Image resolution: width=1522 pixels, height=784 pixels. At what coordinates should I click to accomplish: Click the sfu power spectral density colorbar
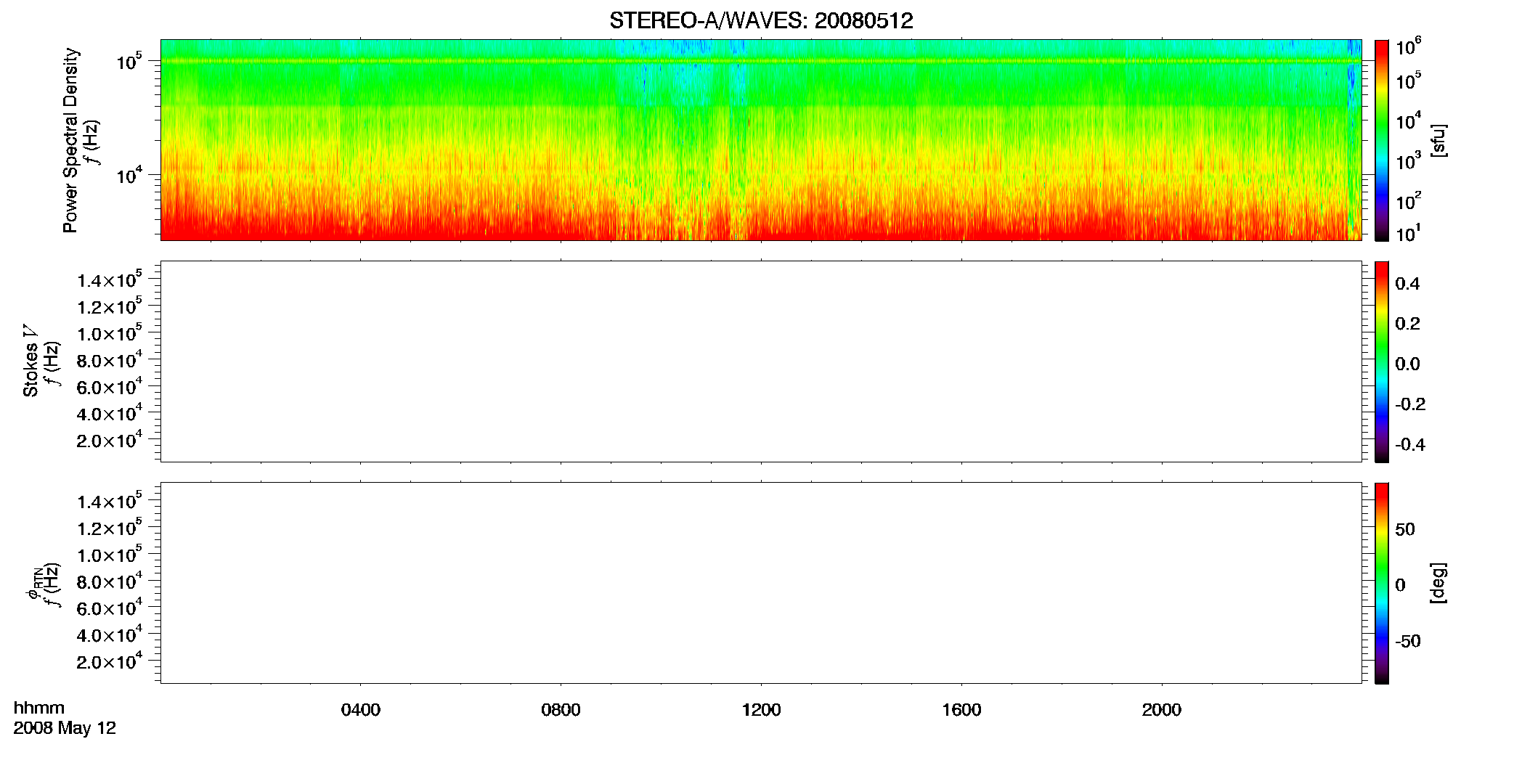(x=1382, y=140)
